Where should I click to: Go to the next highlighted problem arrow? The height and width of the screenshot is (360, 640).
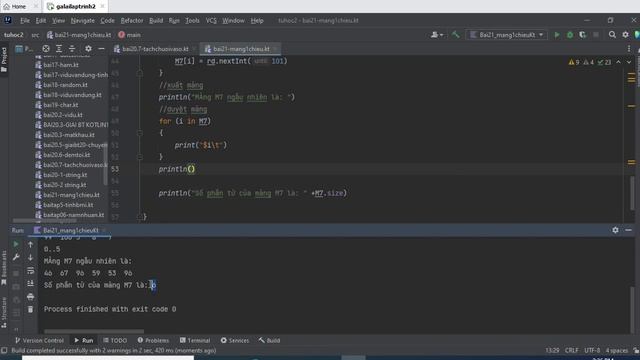629,62
